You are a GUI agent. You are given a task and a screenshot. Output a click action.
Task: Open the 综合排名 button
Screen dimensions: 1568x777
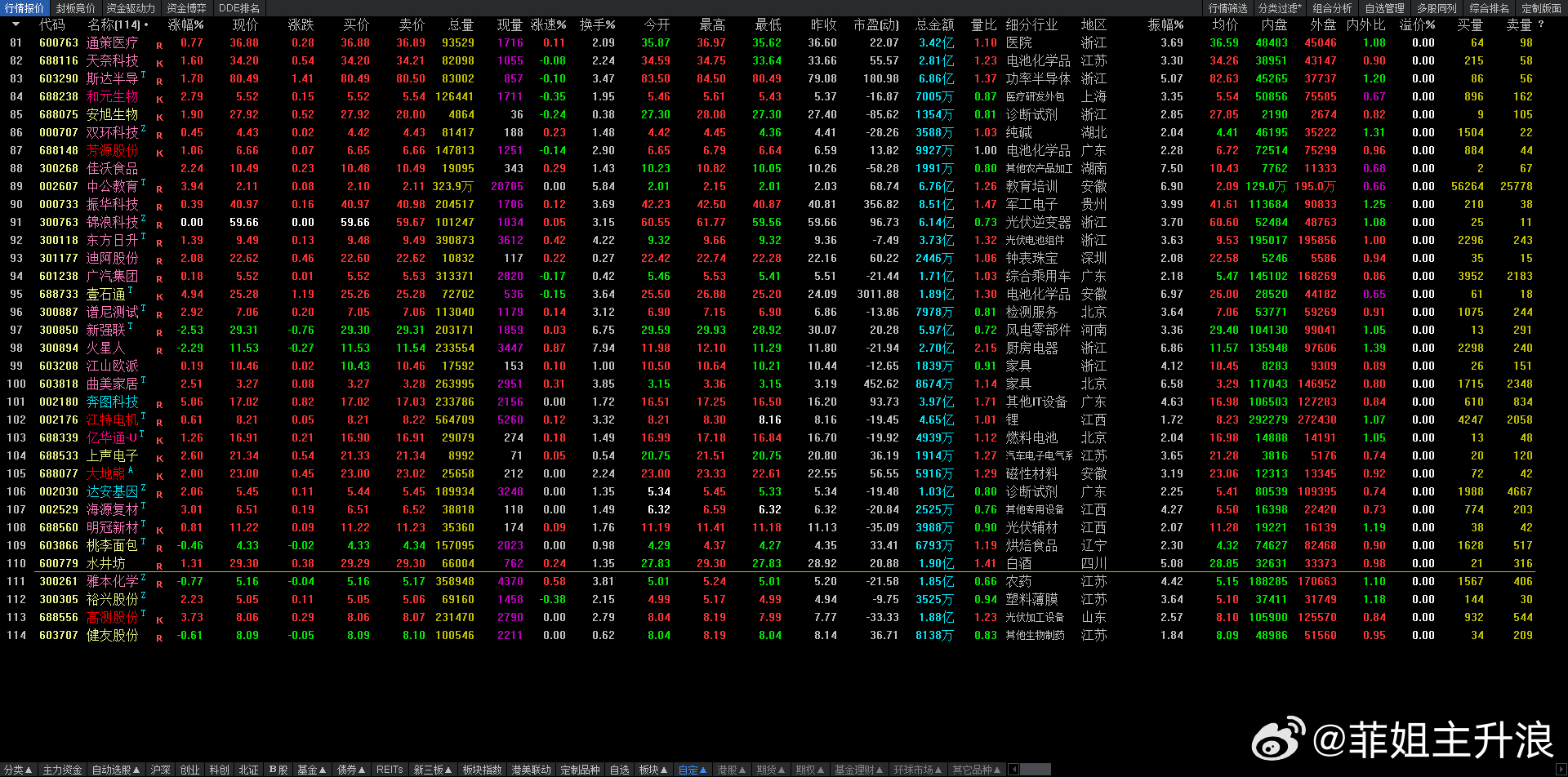tap(1490, 8)
